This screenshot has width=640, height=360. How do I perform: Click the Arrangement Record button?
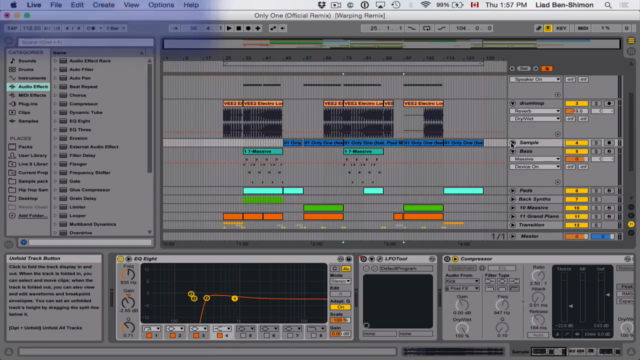248,28
